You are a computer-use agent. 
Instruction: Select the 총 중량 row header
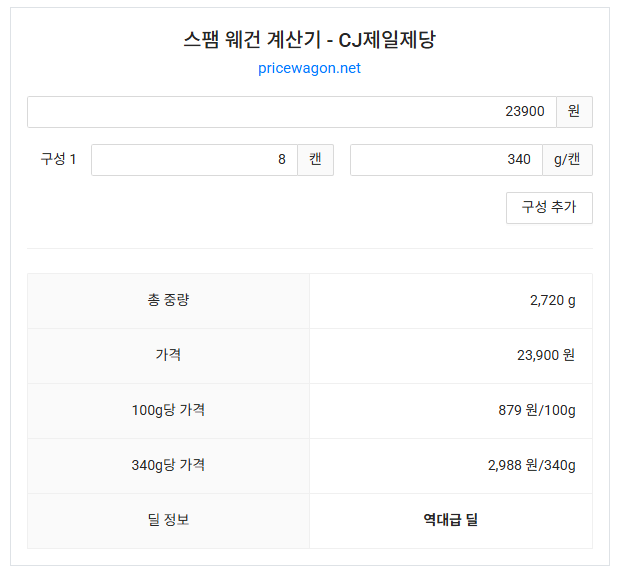[x=168, y=300]
